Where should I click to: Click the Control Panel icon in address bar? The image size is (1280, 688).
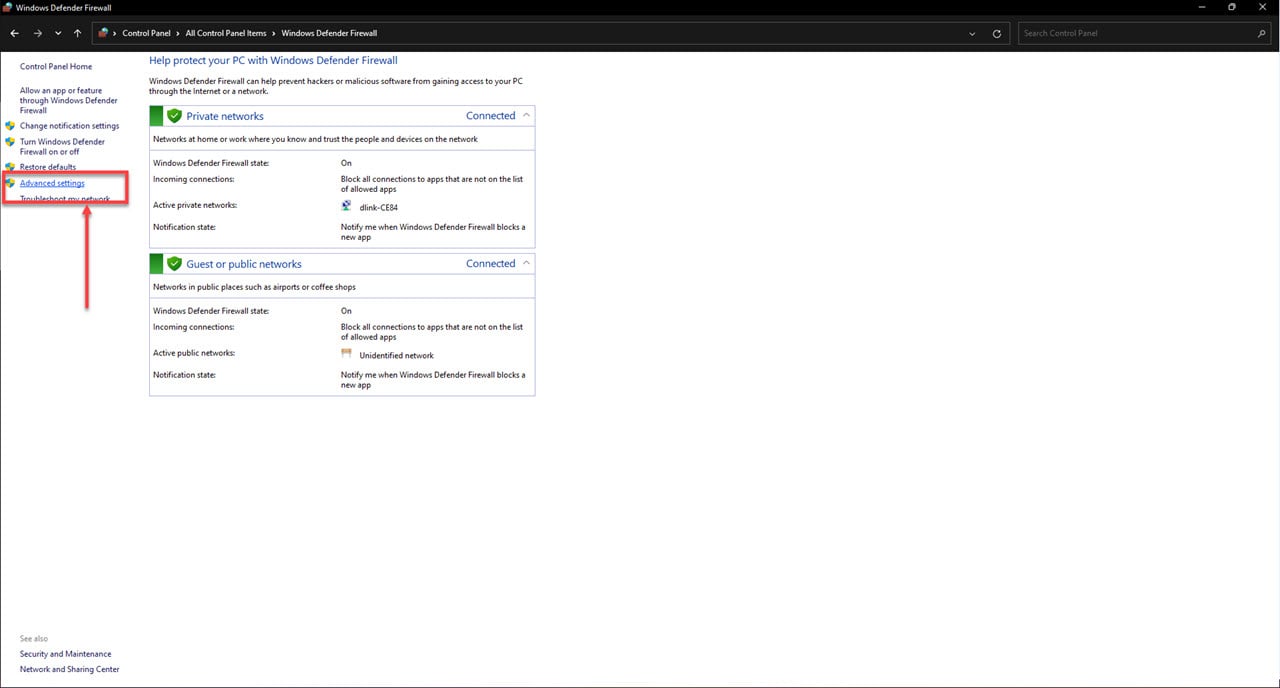click(x=103, y=33)
